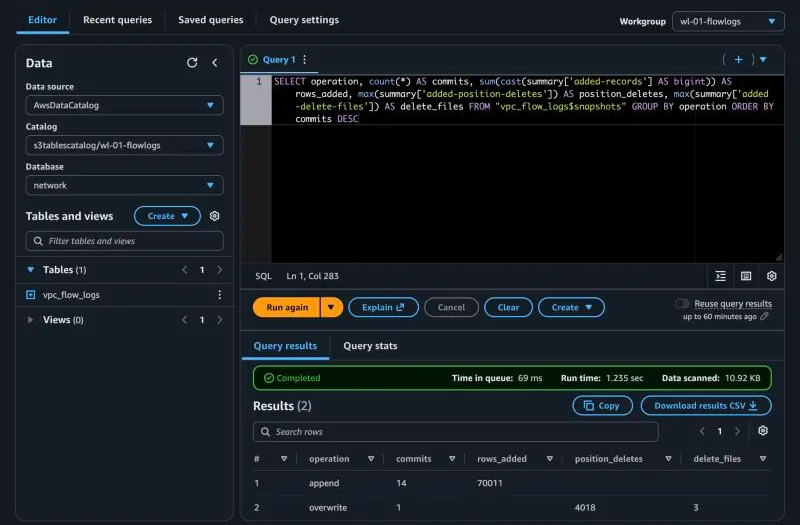Screen dimensions: 800x525
Task: Open the Database dropdown showing network
Action: pos(124,185)
